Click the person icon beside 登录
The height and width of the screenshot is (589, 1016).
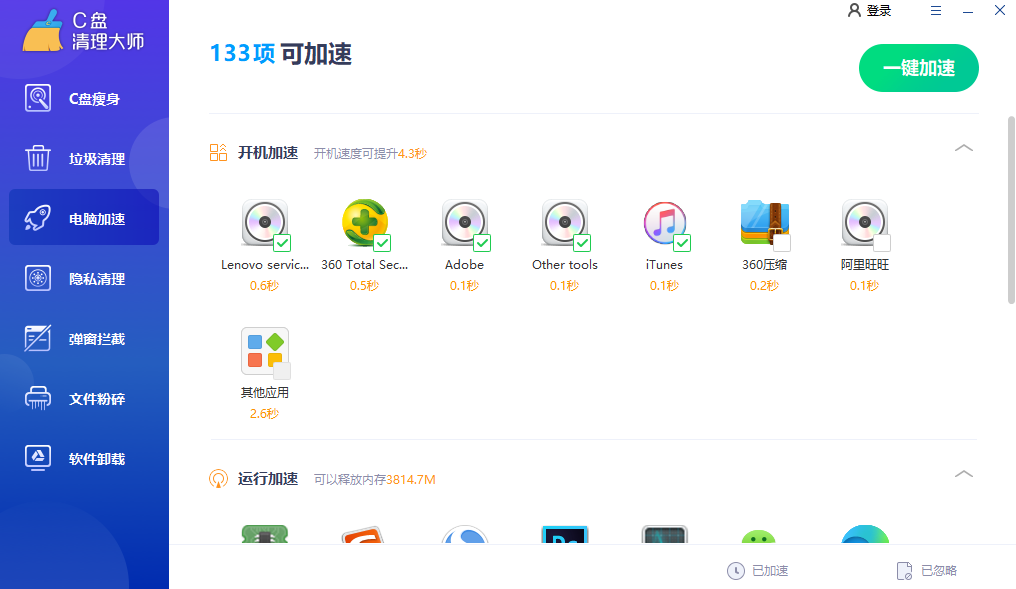tap(855, 10)
